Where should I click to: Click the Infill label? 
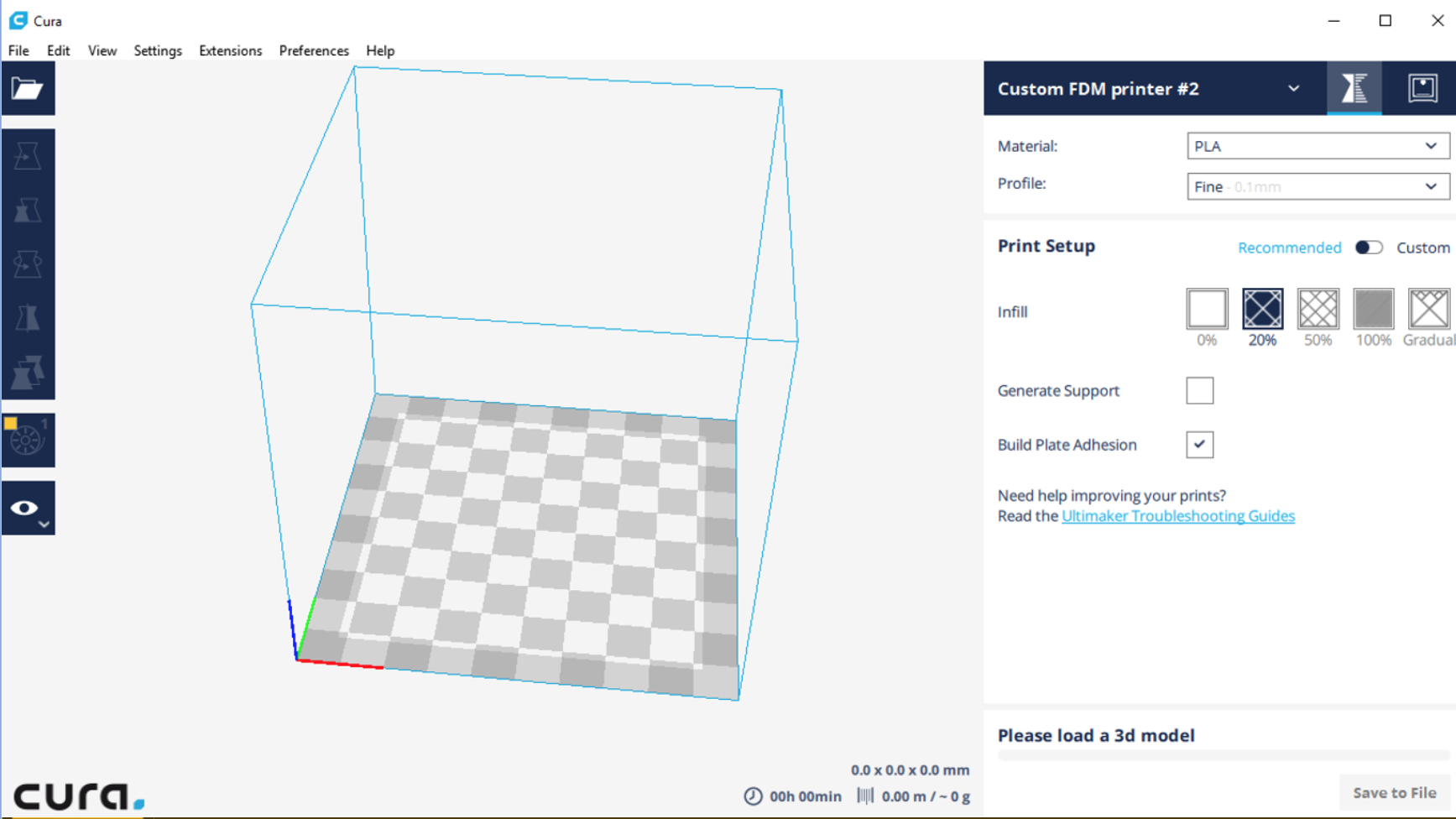(x=1013, y=312)
